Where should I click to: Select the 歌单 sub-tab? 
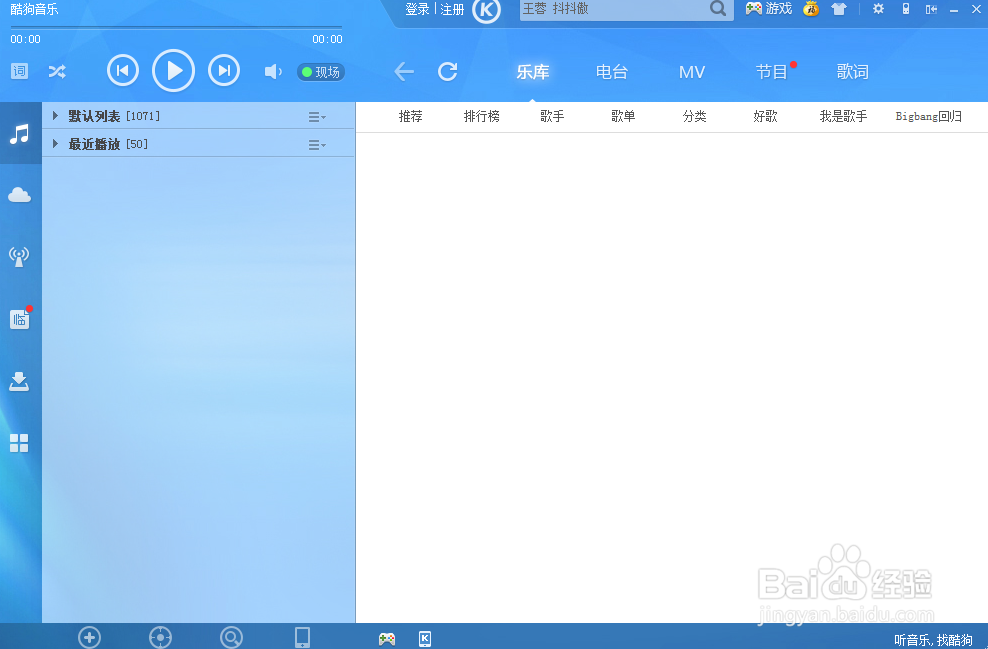coord(623,117)
